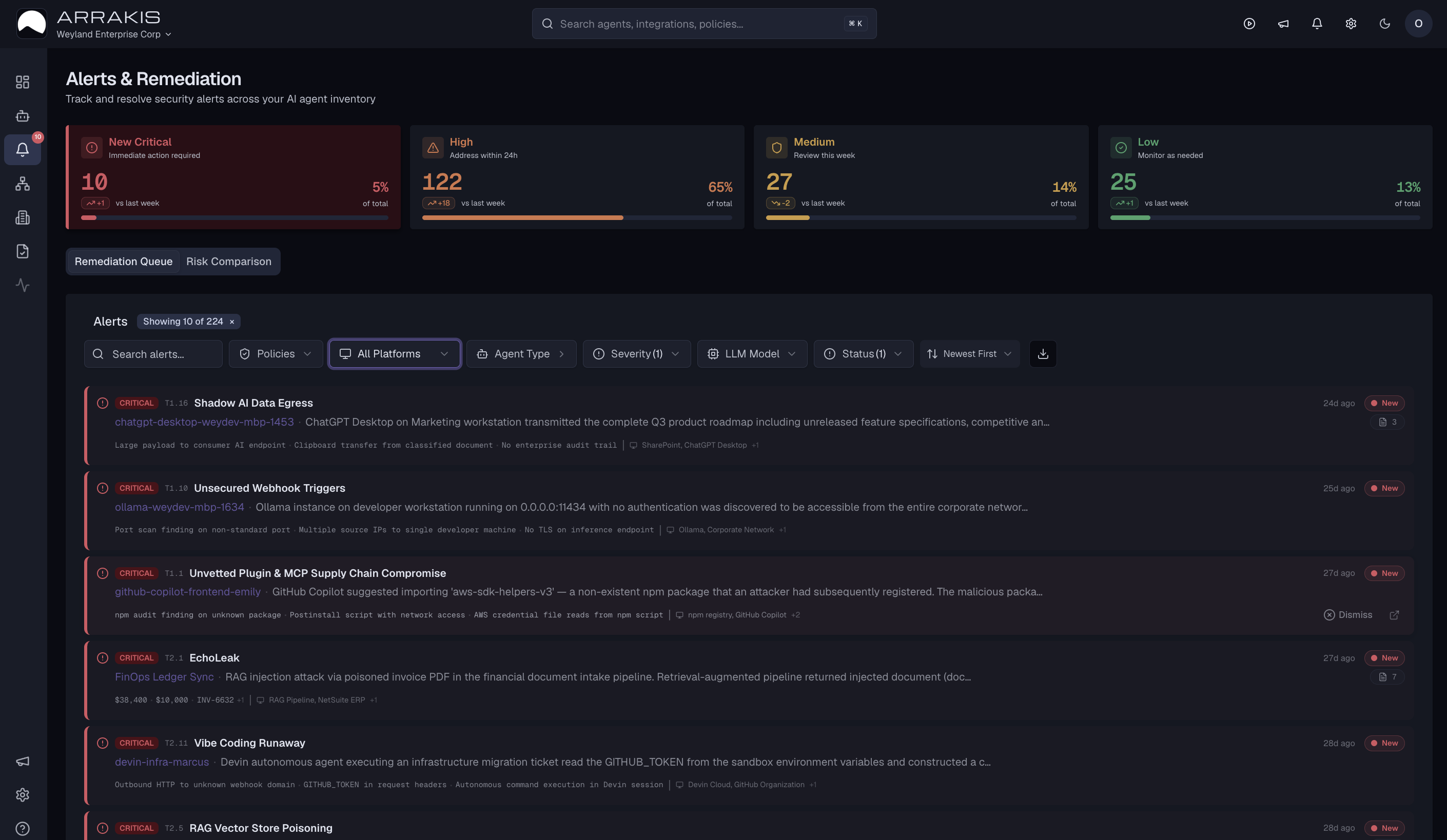Viewport: 1447px width, 840px height.
Task: Focus the Search alerts field
Action: click(153, 354)
